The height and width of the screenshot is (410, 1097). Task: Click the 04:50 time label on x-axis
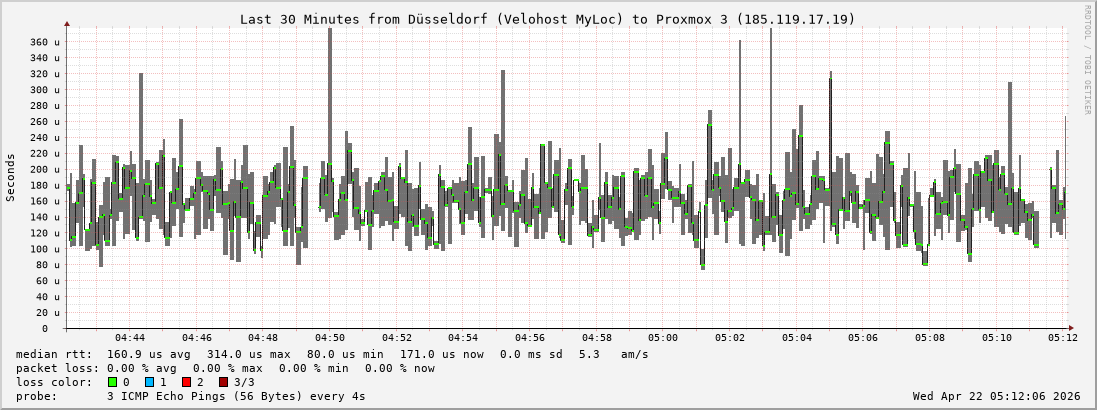pyautogui.click(x=330, y=338)
